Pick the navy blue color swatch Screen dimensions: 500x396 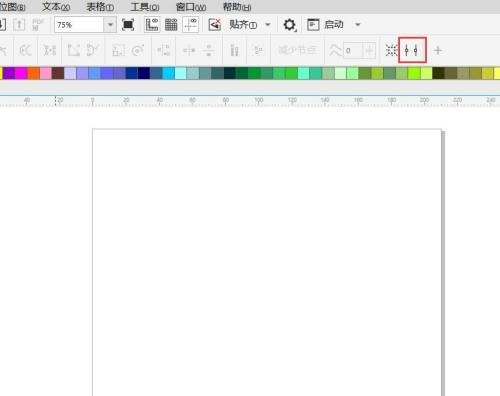point(144,73)
